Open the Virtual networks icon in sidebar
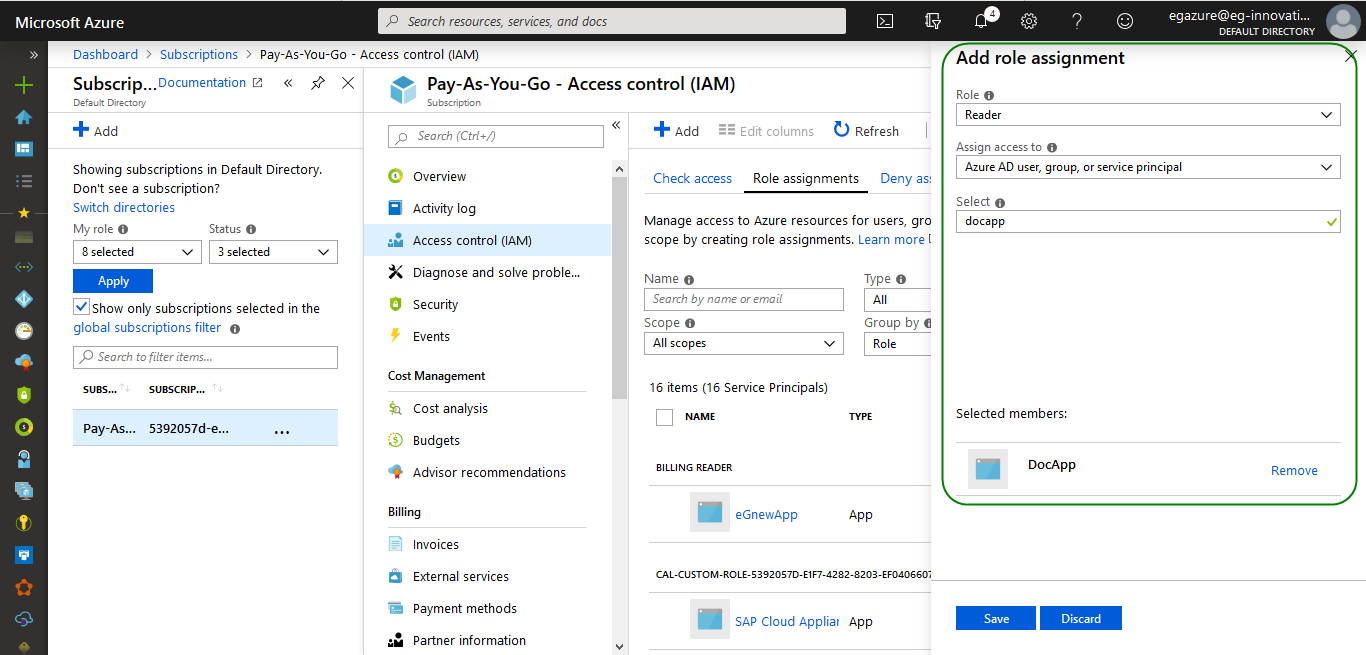The width and height of the screenshot is (1366, 655). pos(24,267)
